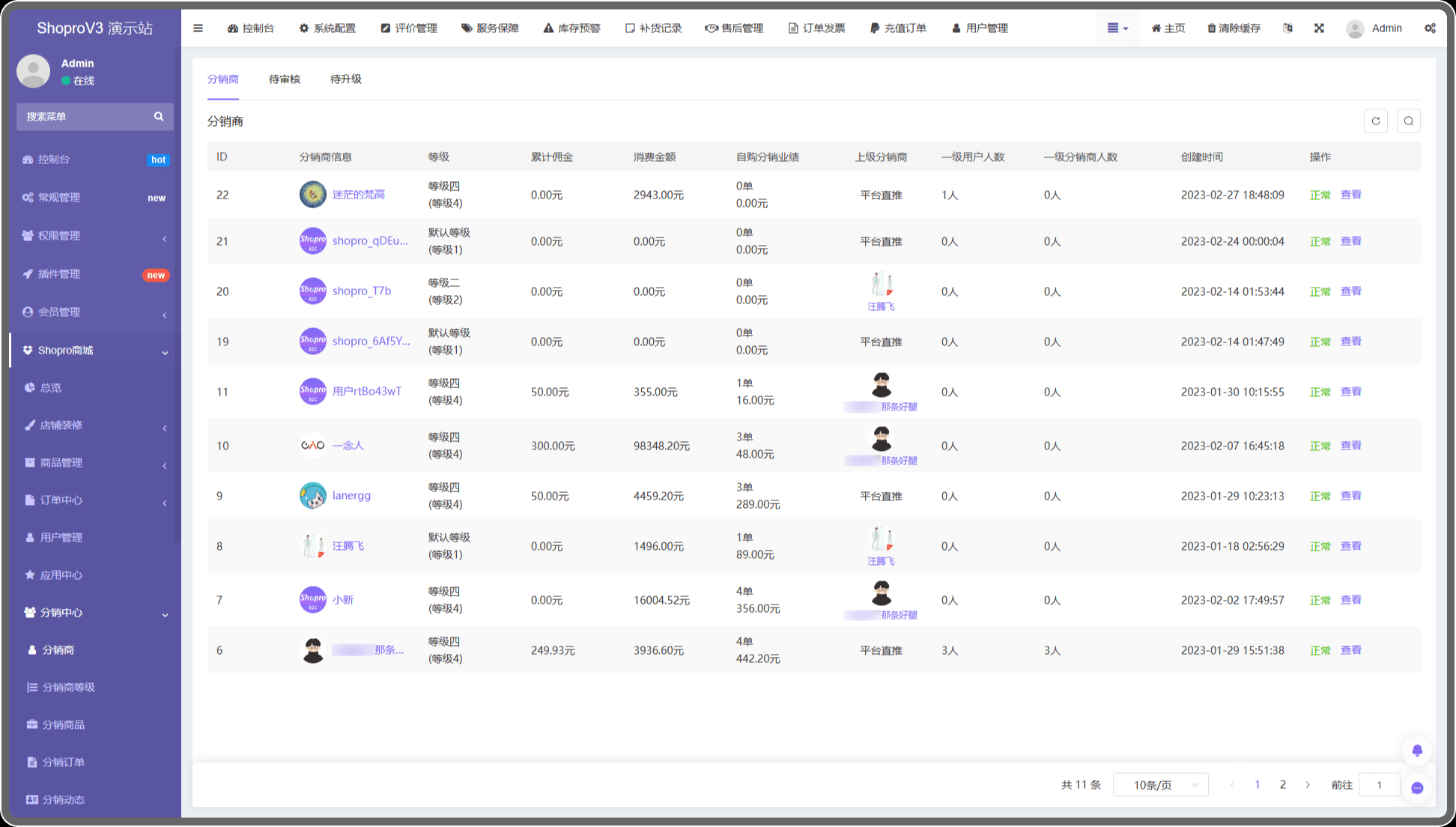Screen dimensions: 1456x827
Task: Open the settings gears icon at top right
Action: (1430, 28)
